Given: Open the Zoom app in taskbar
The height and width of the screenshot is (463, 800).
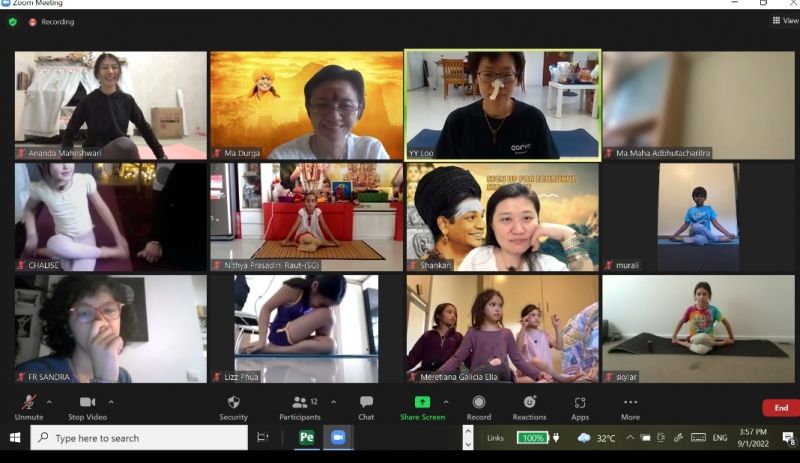Looking at the screenshot, I should (338, 437).
